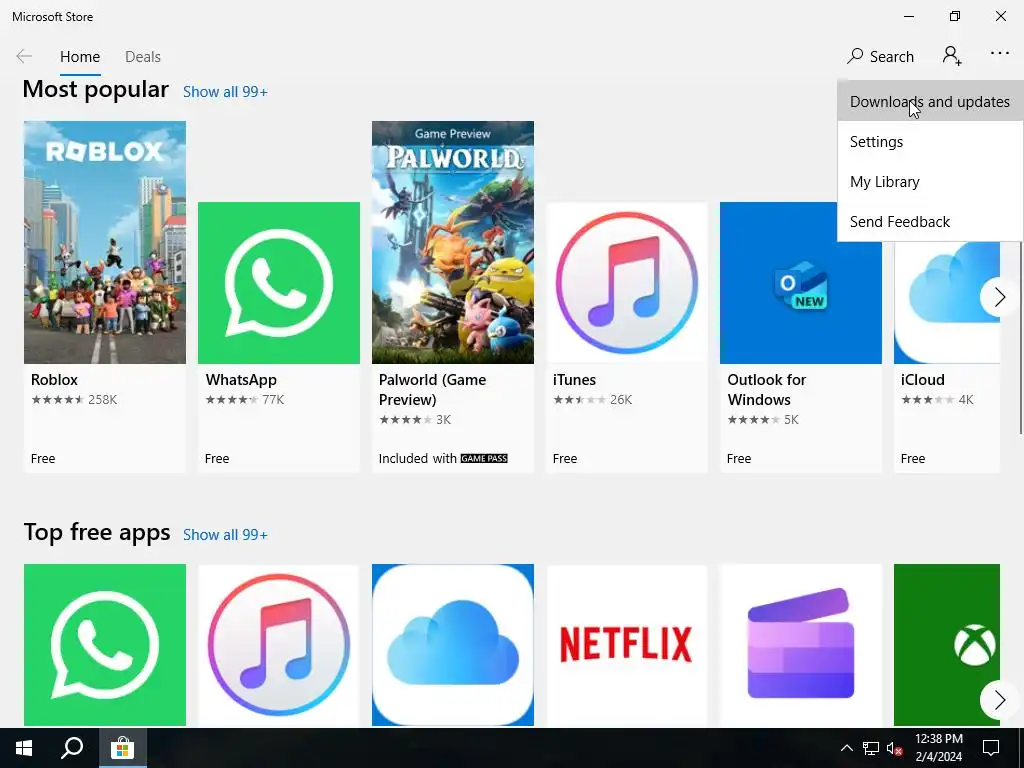Open Netflix app tile
The width and height of the screenshot is (1024, 768).
tap(627, 645)
